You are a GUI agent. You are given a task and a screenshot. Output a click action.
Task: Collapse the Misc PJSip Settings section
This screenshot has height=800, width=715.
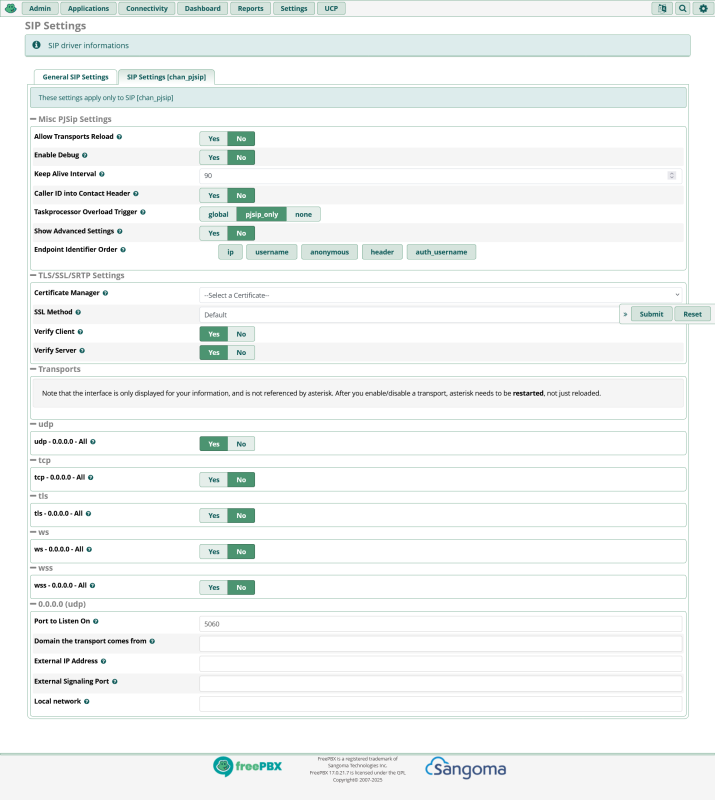tap(34, 118)
